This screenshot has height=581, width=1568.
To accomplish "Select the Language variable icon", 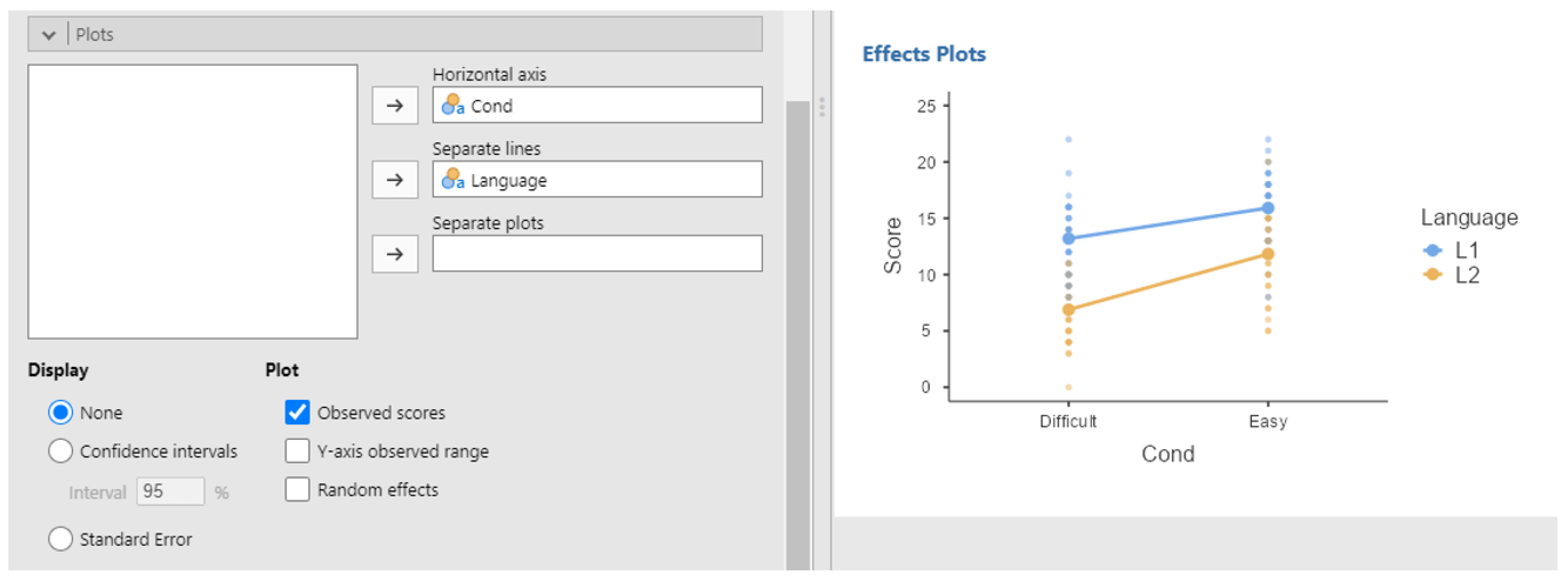I will click(x=452, y=179).
